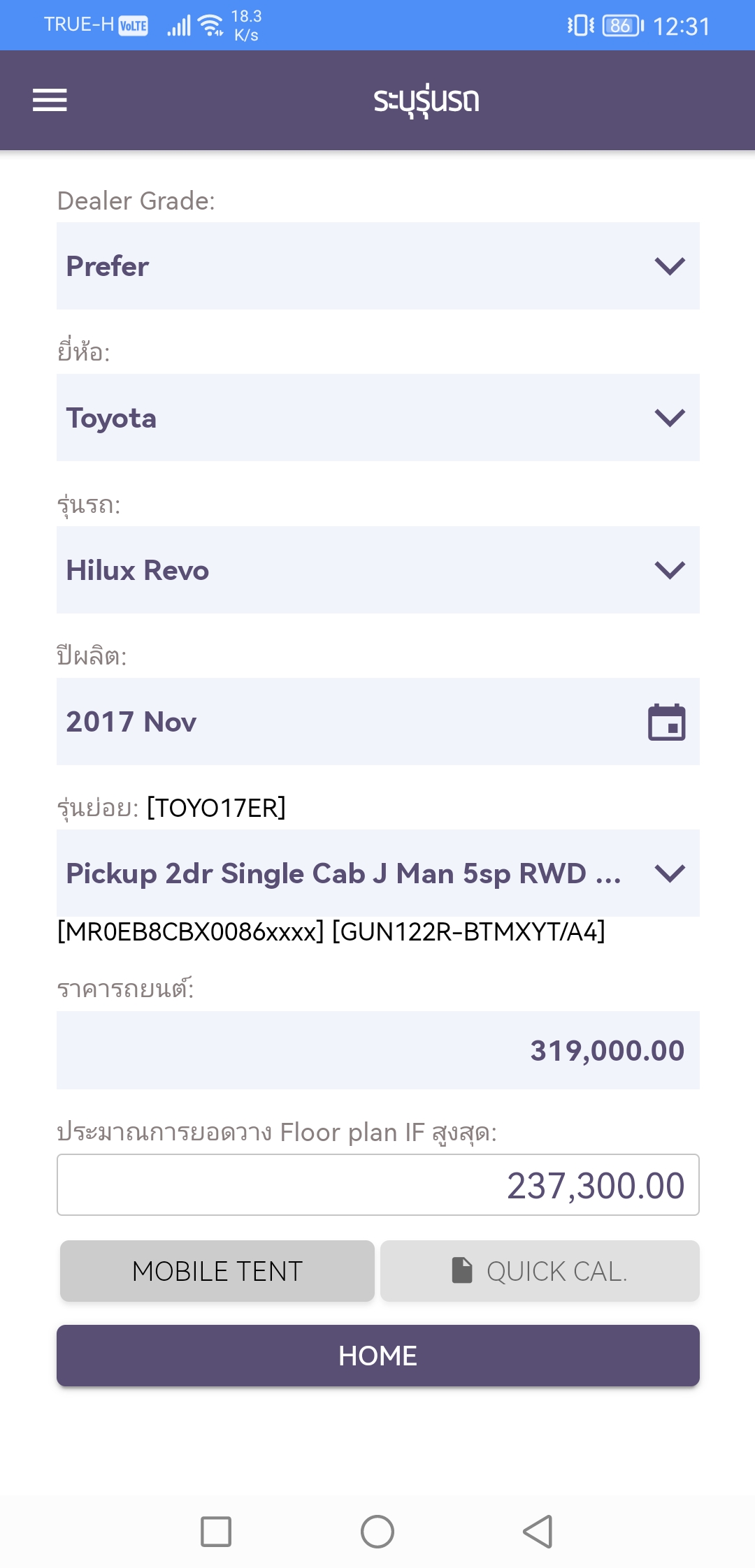Focus the 237,300.00 Floor plan amount field
Image resolution: width=755 pixels, height=1568 pixels.
tap(377, 1185)
